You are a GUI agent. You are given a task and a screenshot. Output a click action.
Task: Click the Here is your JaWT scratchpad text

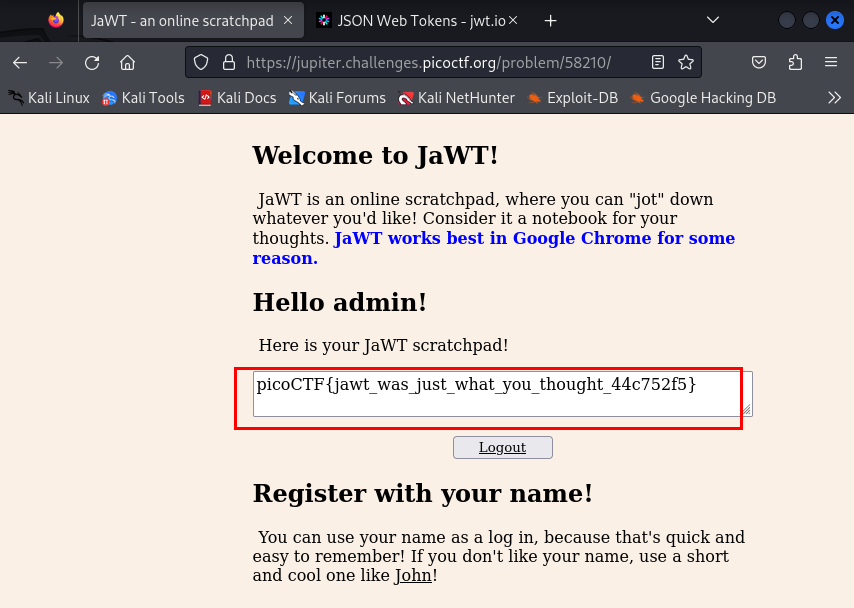(383, 345)
